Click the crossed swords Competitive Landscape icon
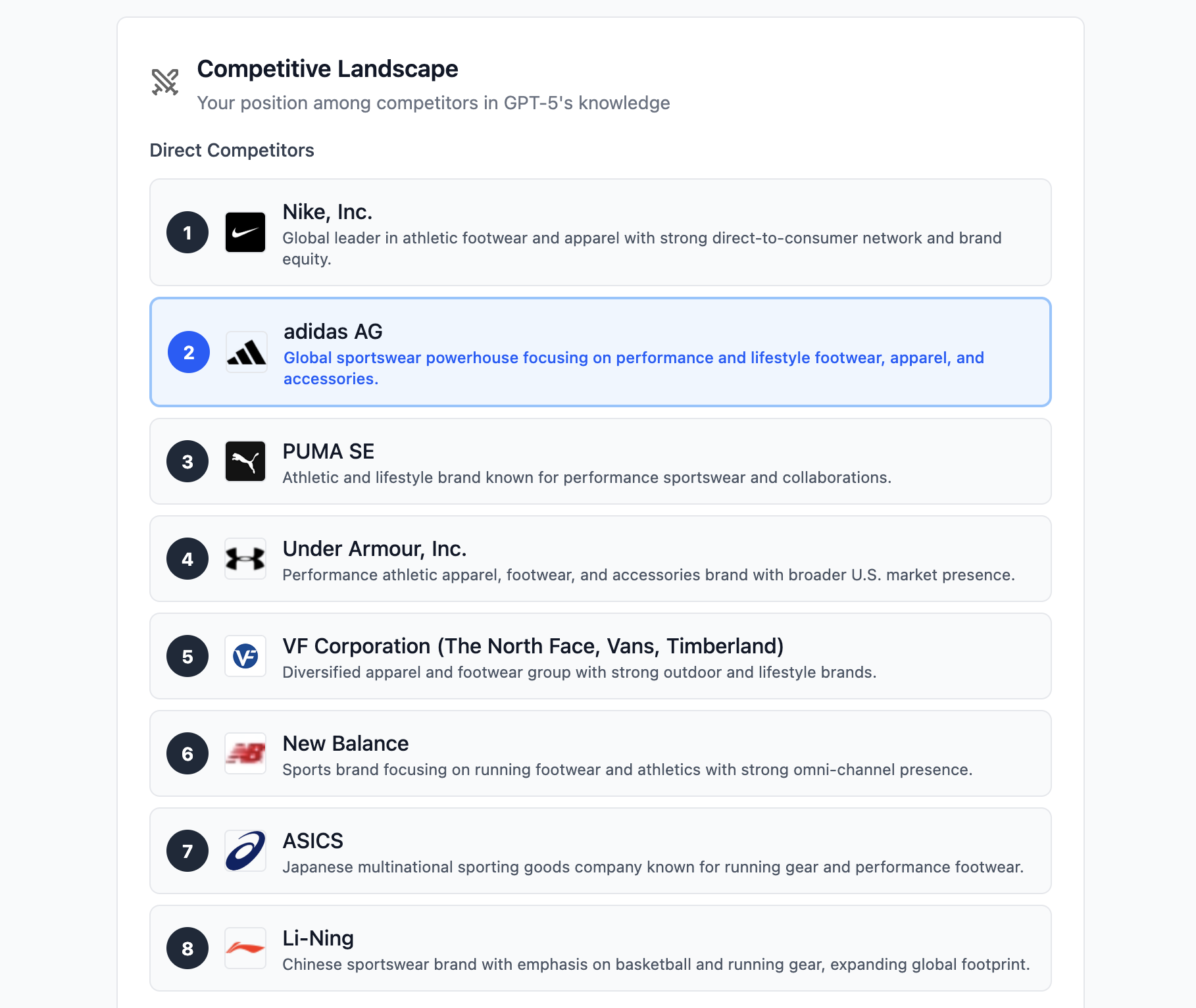This screenshot has height=1008, width=1196. (165, 82)
